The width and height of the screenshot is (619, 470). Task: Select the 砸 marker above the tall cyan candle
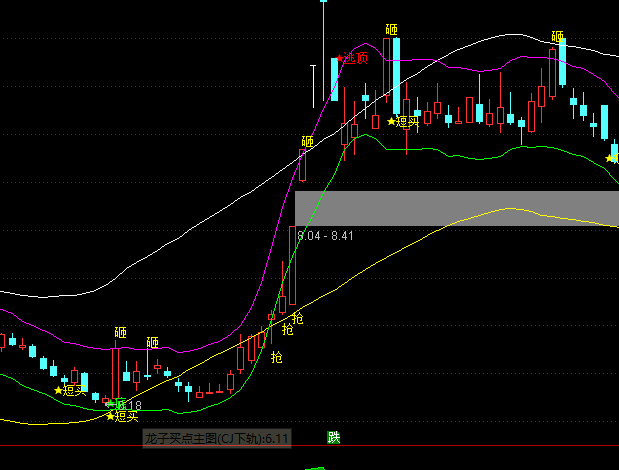[x=391, y=30]
